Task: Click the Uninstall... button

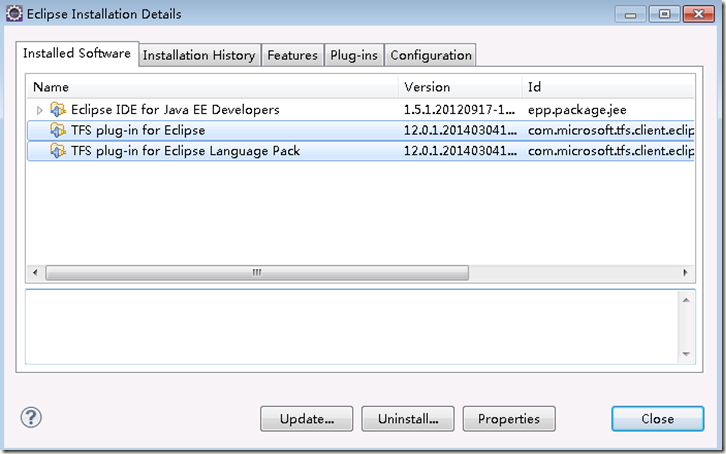Action: pyautogui.click(x=408, y=419)
